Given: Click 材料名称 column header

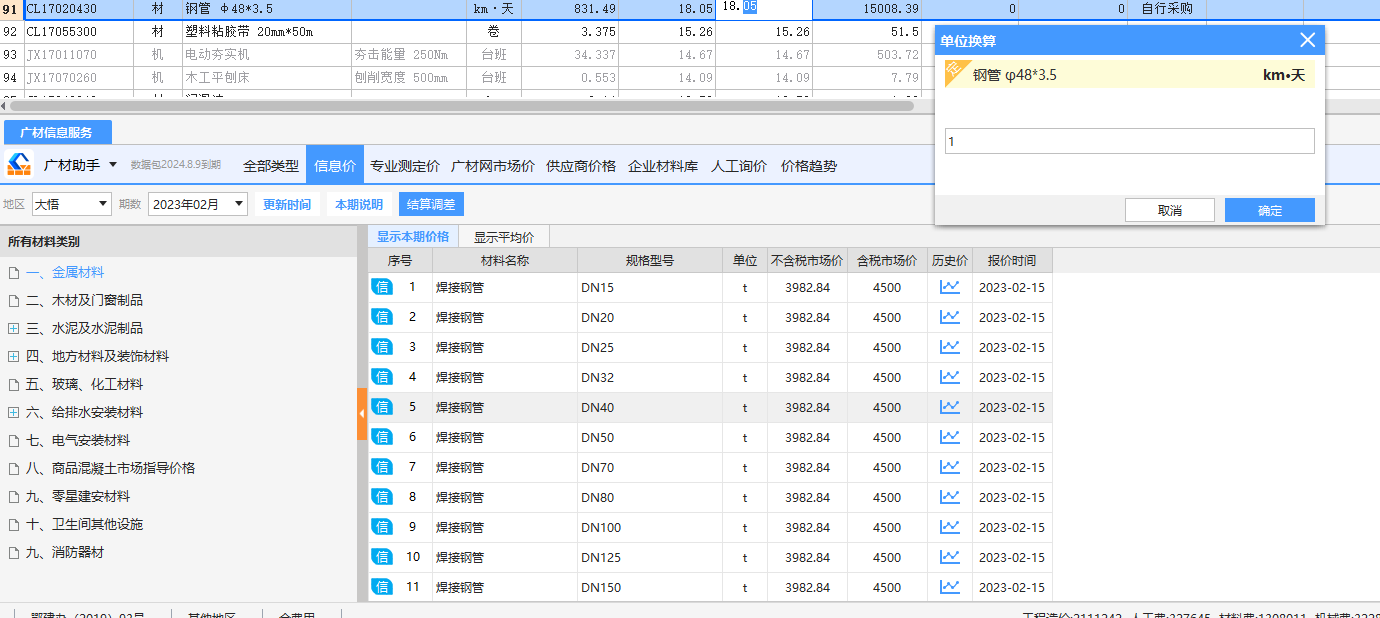Looking at the screenshot, I should [504, 260].
